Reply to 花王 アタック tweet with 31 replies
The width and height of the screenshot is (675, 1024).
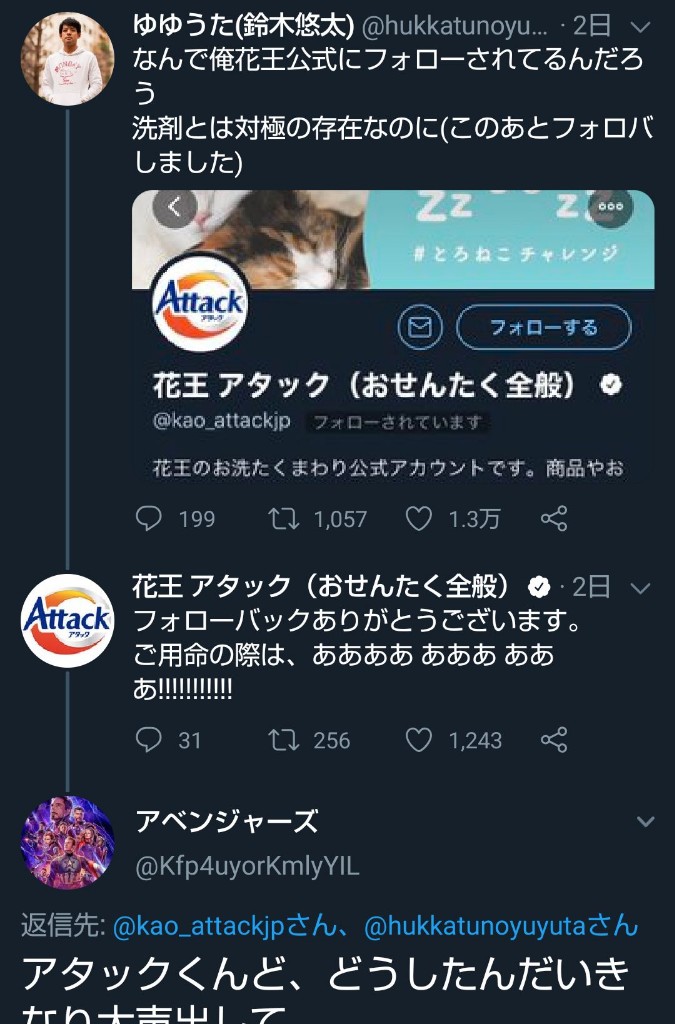149,740
